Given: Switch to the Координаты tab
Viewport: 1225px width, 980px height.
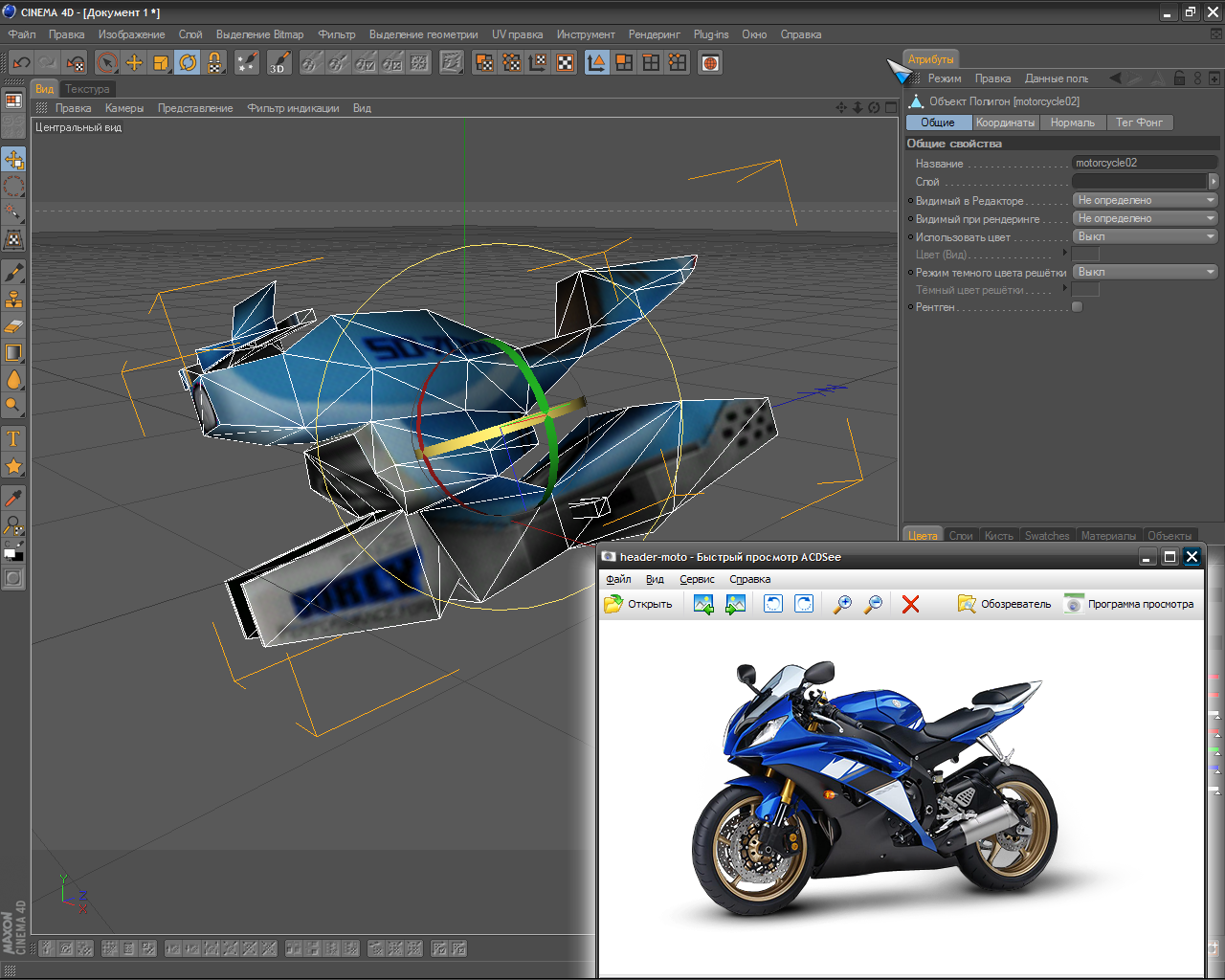Looking at the screenshot, I should pyautogui.click(x=1005, y=122).
